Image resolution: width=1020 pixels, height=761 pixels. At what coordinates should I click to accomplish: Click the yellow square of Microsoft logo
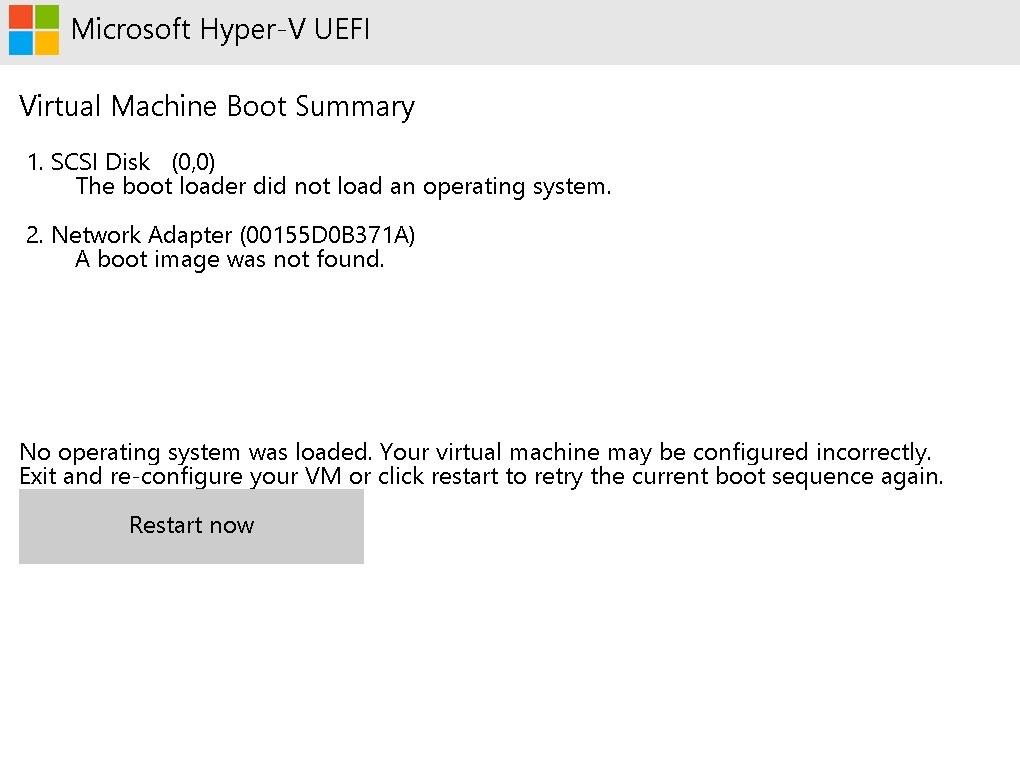[47, 43]
